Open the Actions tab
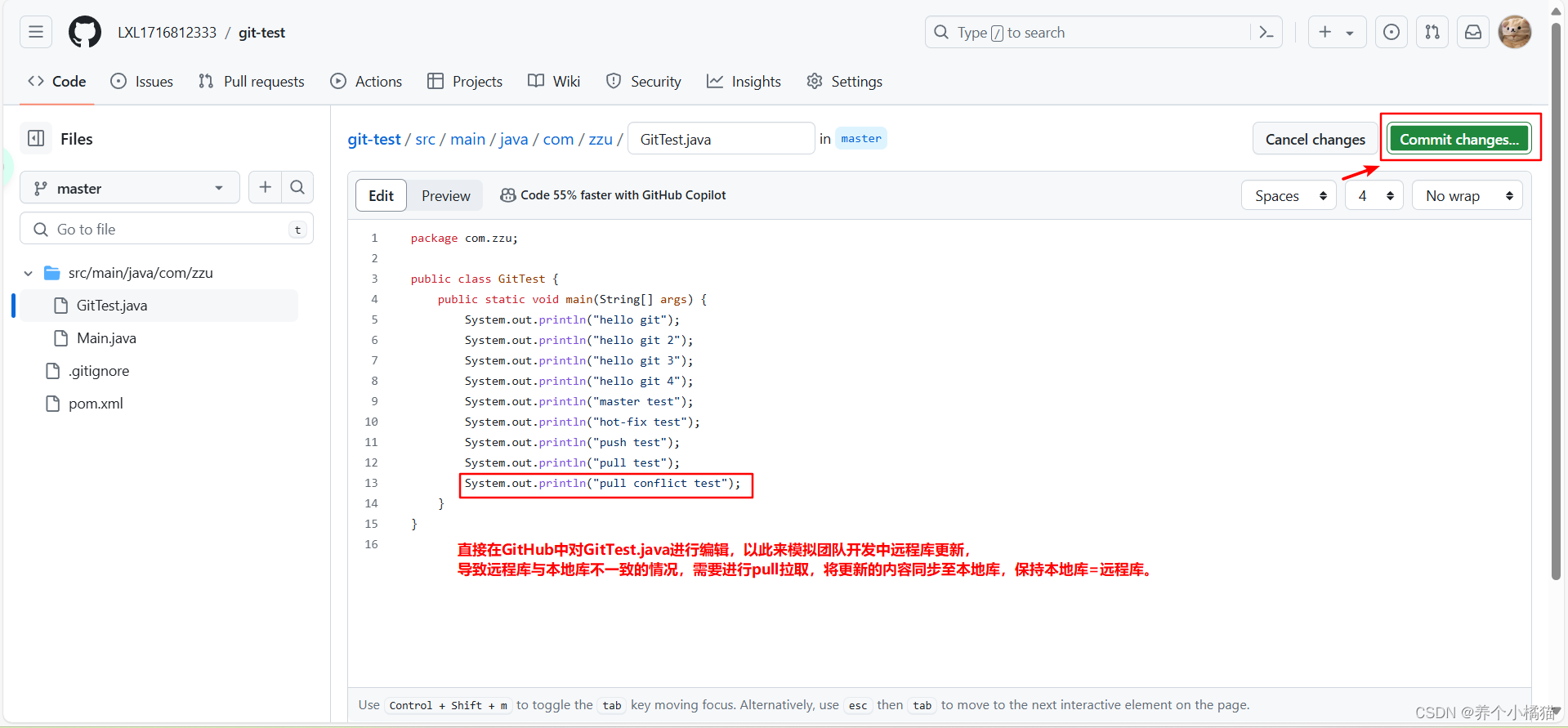Viewport: 1568px width, 728px height. click(x=366, y=81)
